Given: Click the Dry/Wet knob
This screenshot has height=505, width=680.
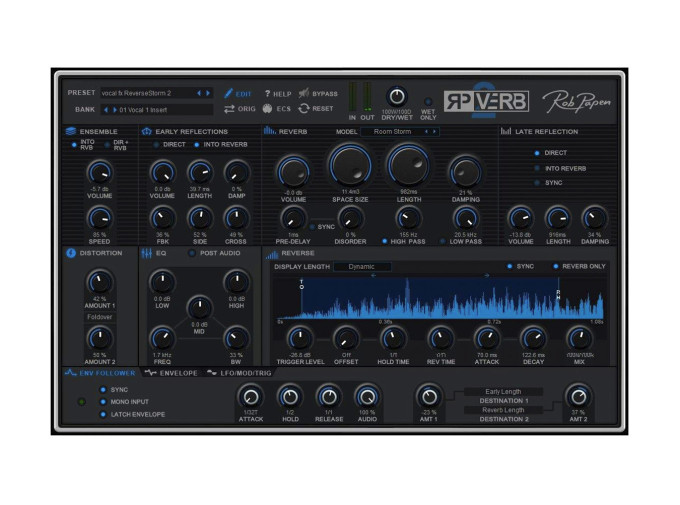Looking at the screenshot, I should point(397,95).
